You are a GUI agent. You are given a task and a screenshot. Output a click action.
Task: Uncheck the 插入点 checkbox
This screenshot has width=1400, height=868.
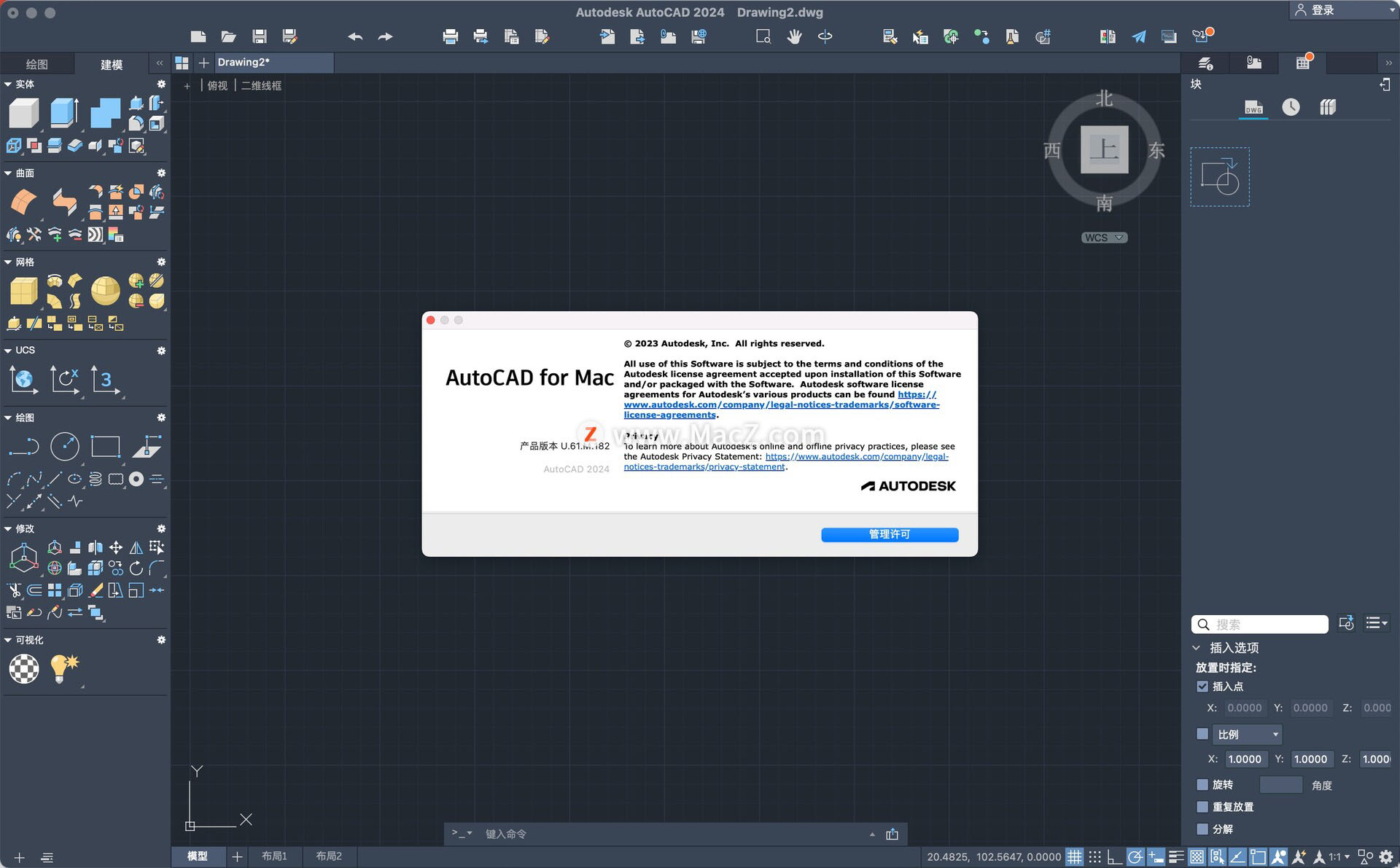[x=1202, y=687]
